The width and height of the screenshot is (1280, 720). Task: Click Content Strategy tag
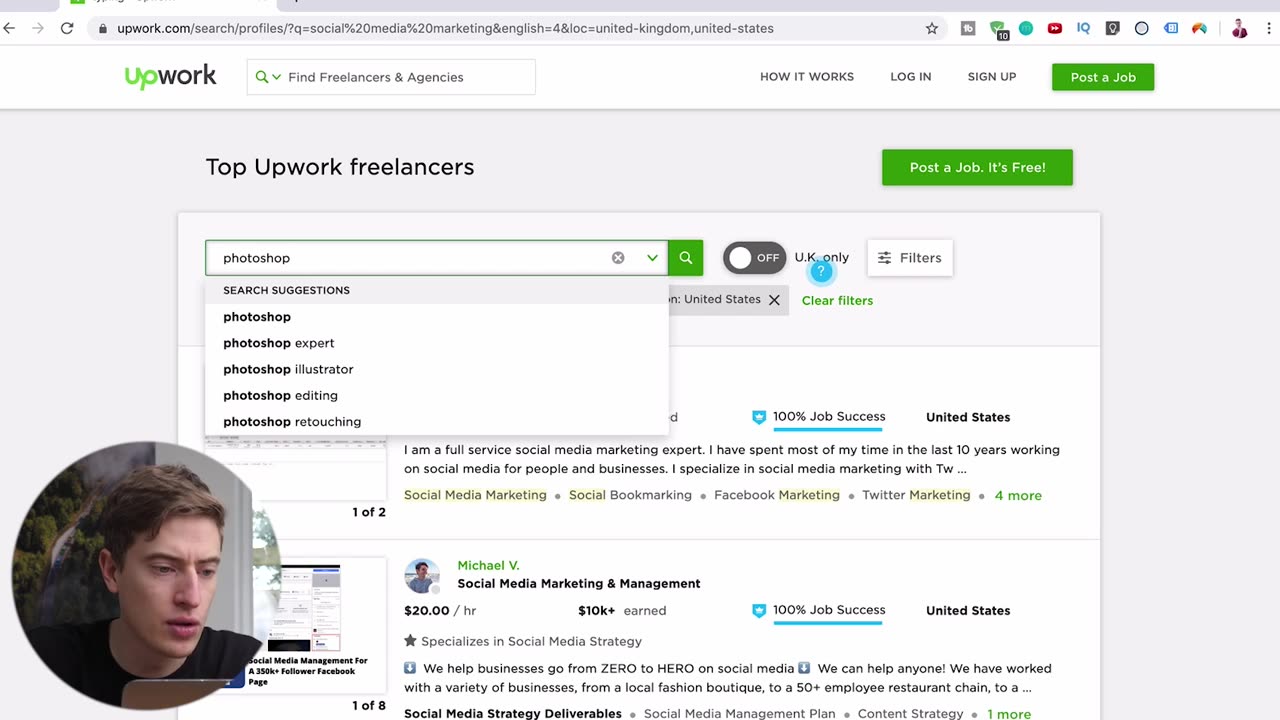click(910, 714)
